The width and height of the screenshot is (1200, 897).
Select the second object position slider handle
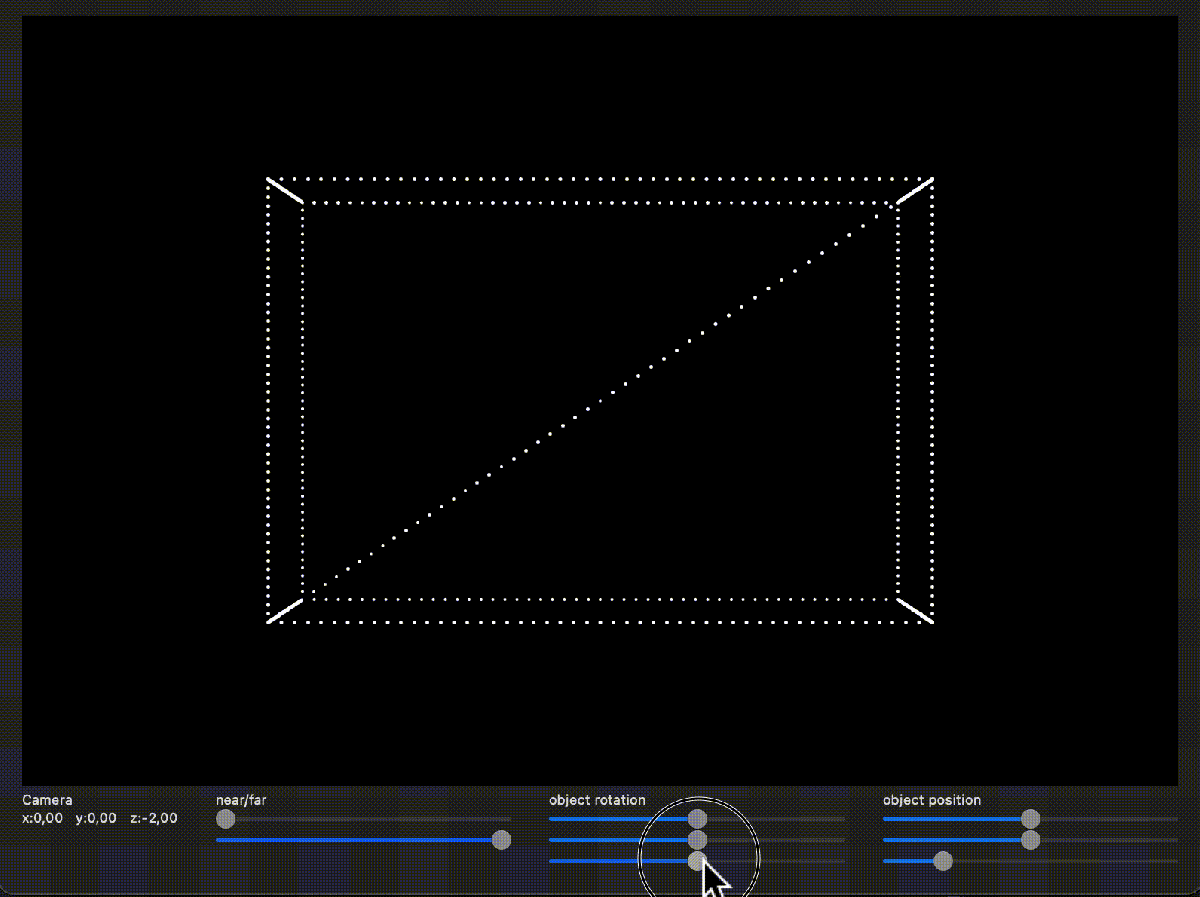(x=1029, y=840)
